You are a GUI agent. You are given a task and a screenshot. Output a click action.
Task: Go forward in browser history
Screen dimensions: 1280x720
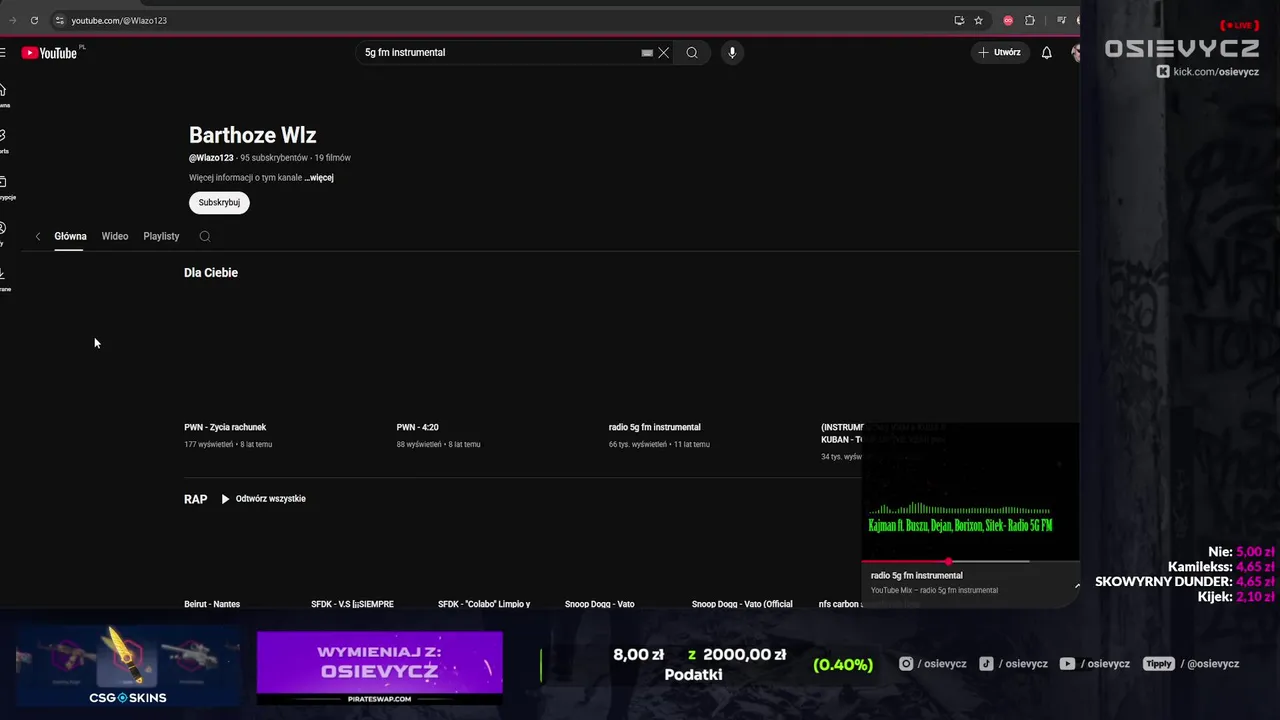click(x=13, y=20)
